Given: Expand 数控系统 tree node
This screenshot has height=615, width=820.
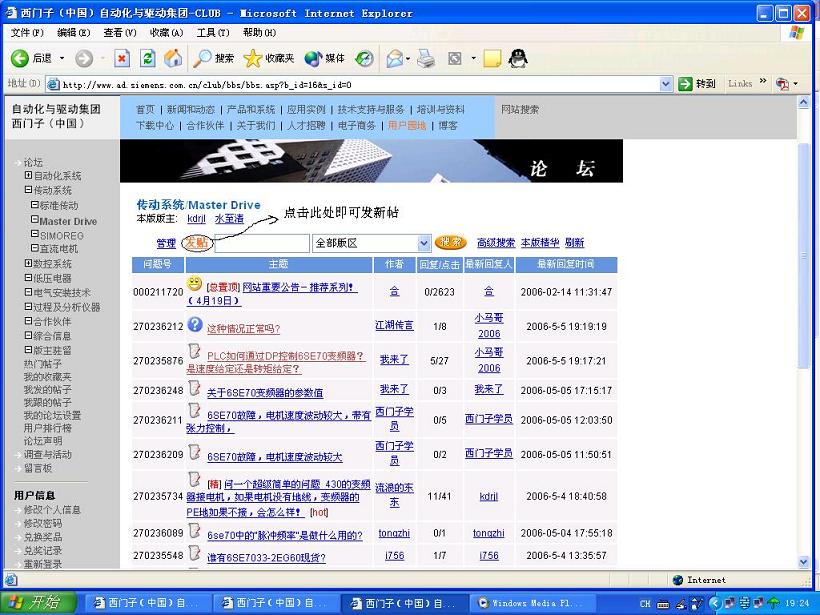Looking at the screenshot, I should tap(28, 263).
